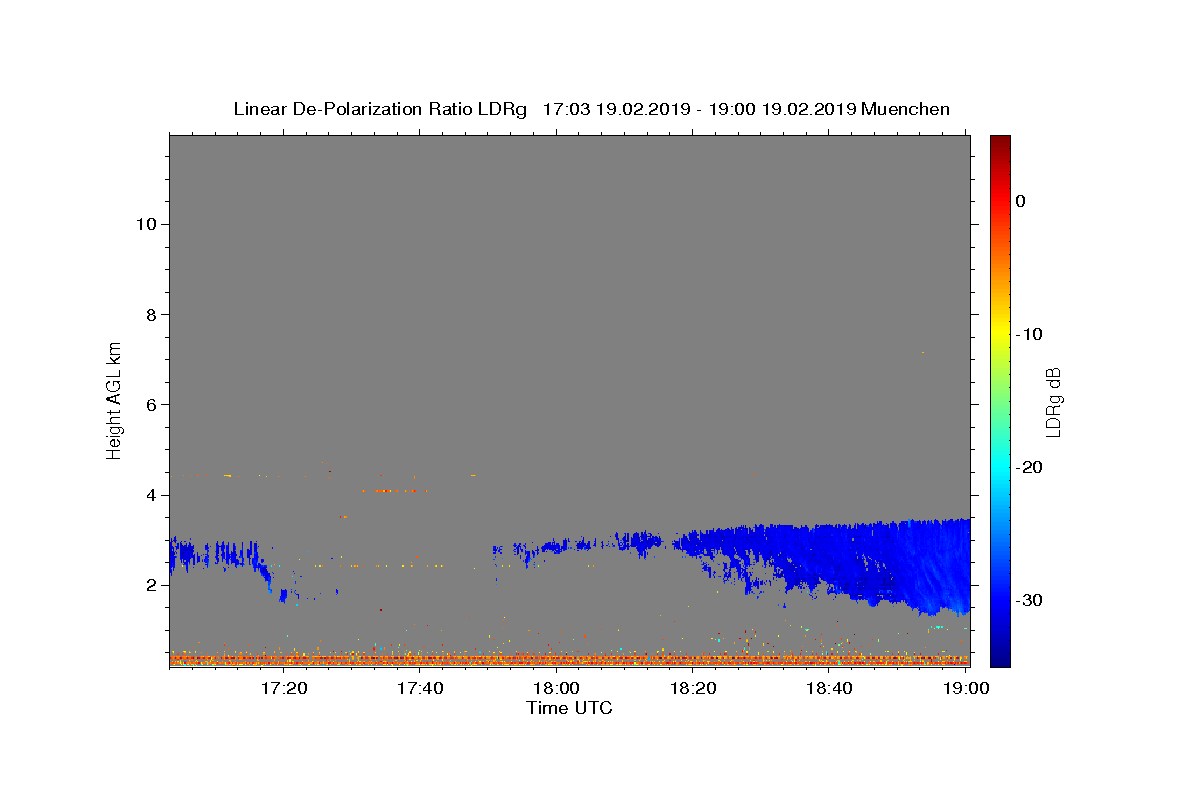Screen dimensions: 1200x800
Task: Click the height tick label 4
Action: (149, 495)
